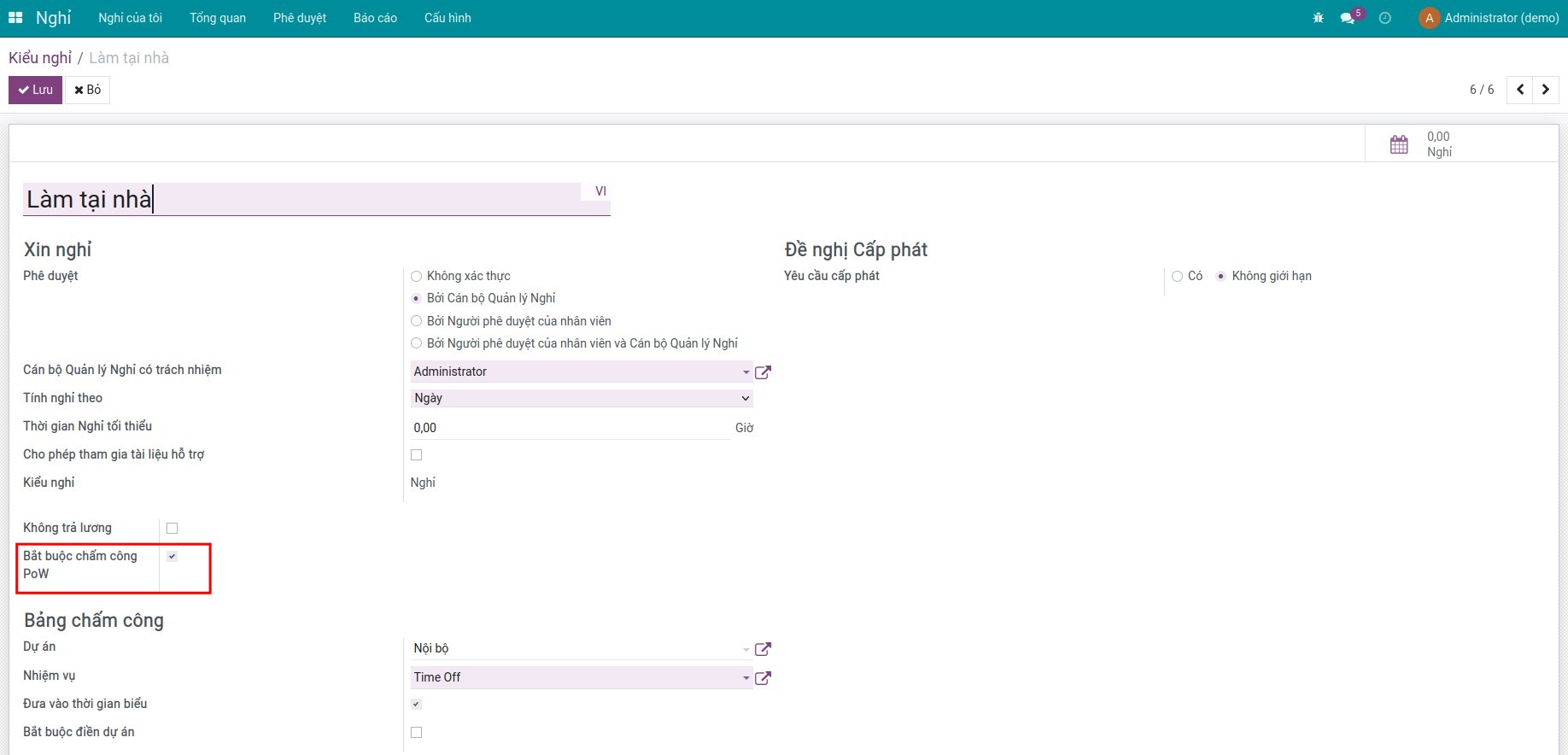Open the Cấu hình menu
Image resolution: width=1568 pixels, height=755 pixels.
447,18
